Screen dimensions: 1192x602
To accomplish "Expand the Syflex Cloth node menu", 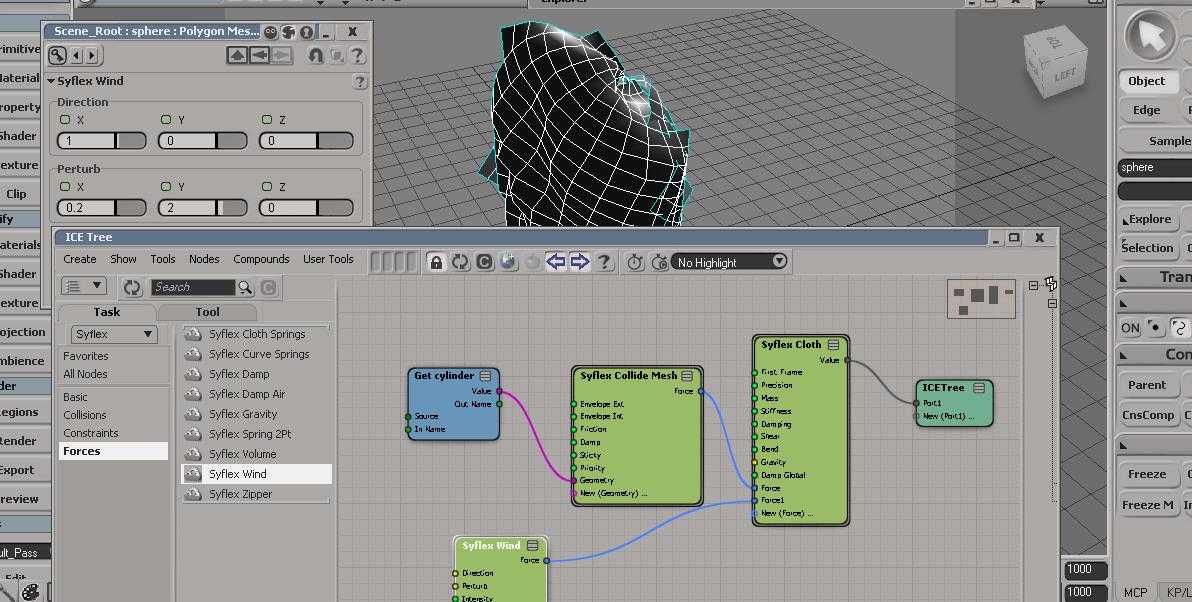I will coord(833,345).
